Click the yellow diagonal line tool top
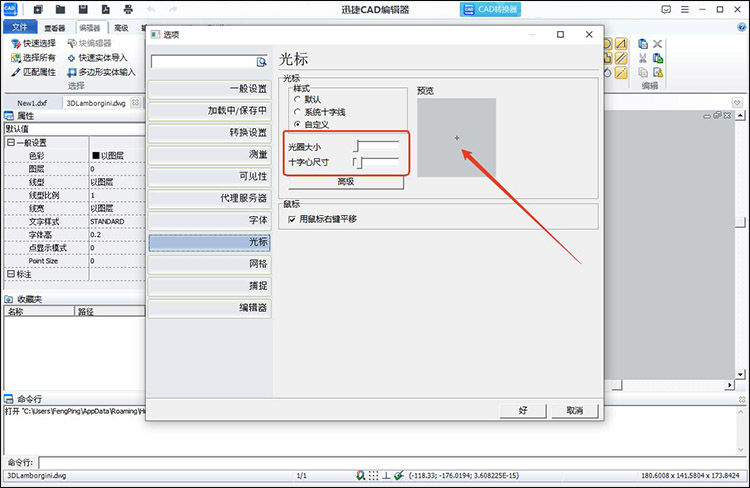This screenshot has height=488, width=750. tap(621, 44)
